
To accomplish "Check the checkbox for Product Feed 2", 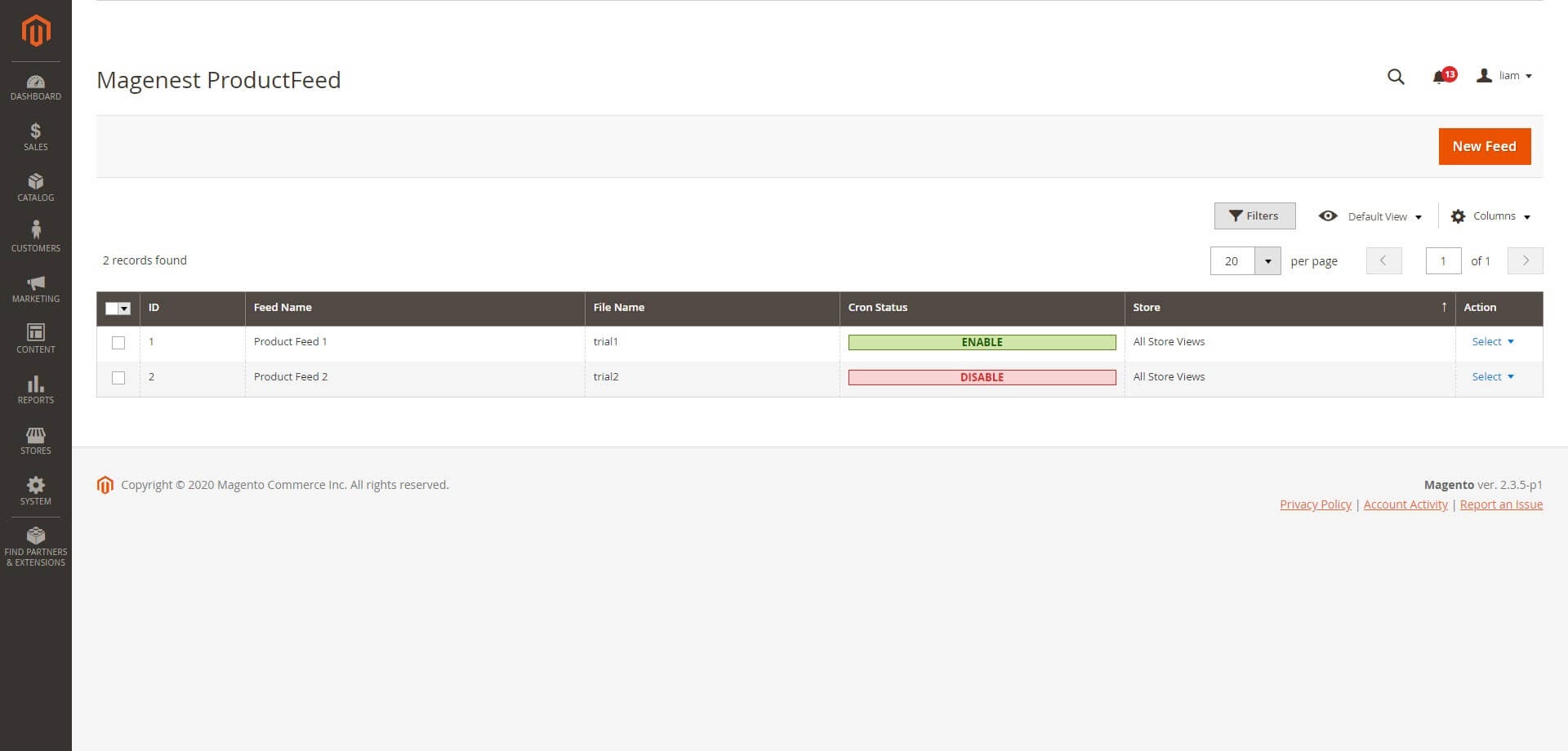I will 118,378.
